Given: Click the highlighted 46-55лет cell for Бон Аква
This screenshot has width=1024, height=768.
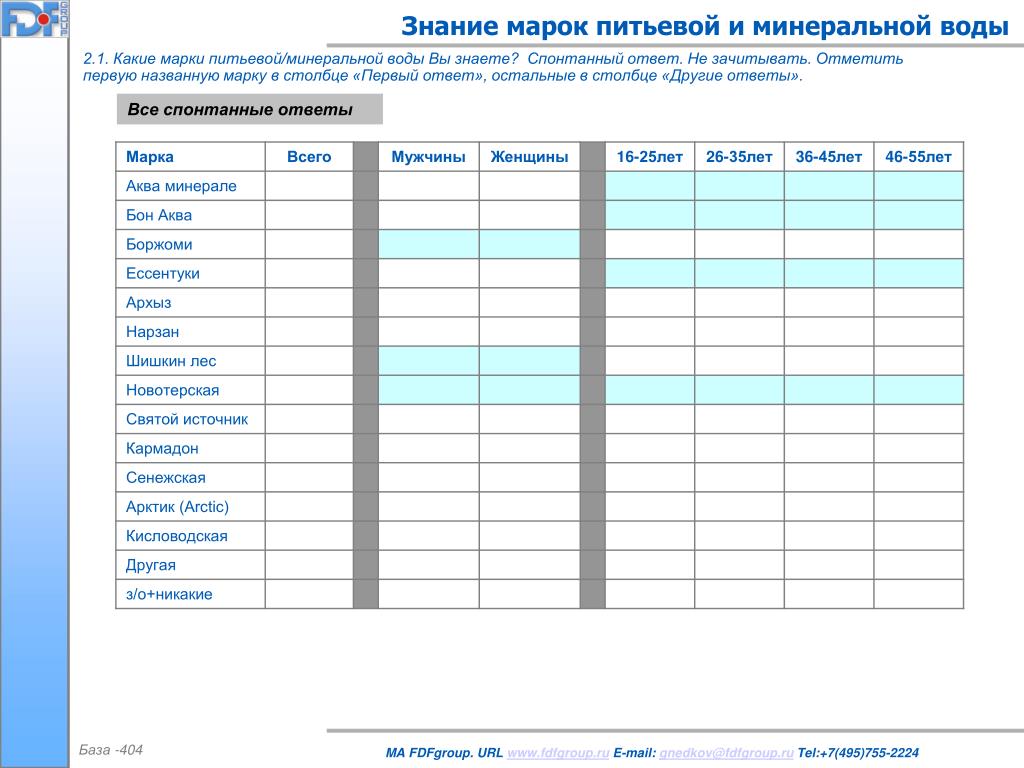Looking at the screenshot, I should (x=918, y=215).
